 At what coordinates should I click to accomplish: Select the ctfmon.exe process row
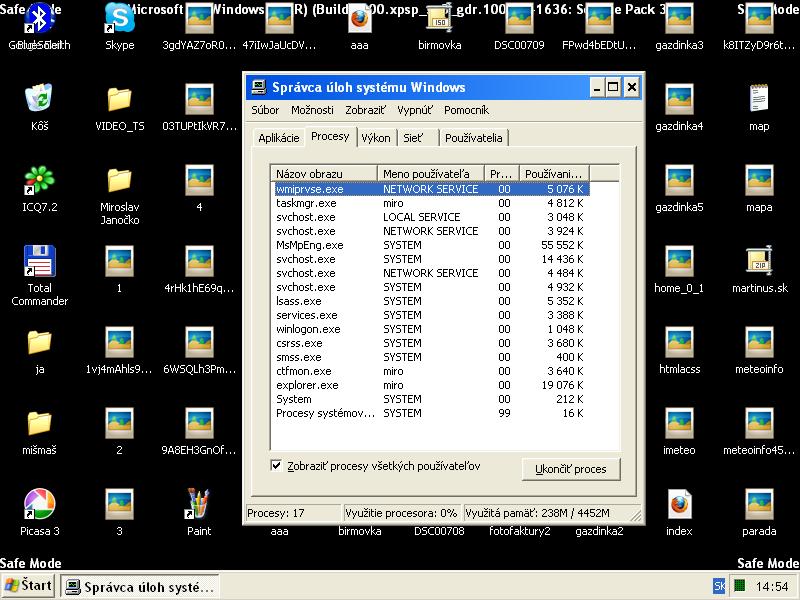431,371
